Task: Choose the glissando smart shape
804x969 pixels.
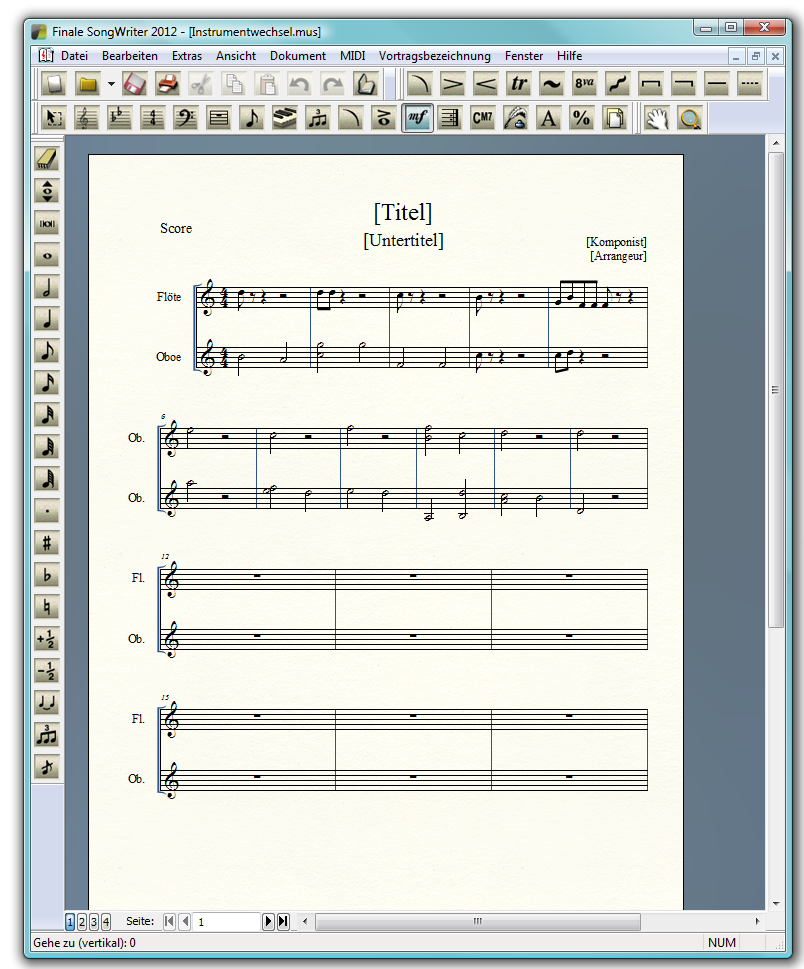Action: point(617,83)
